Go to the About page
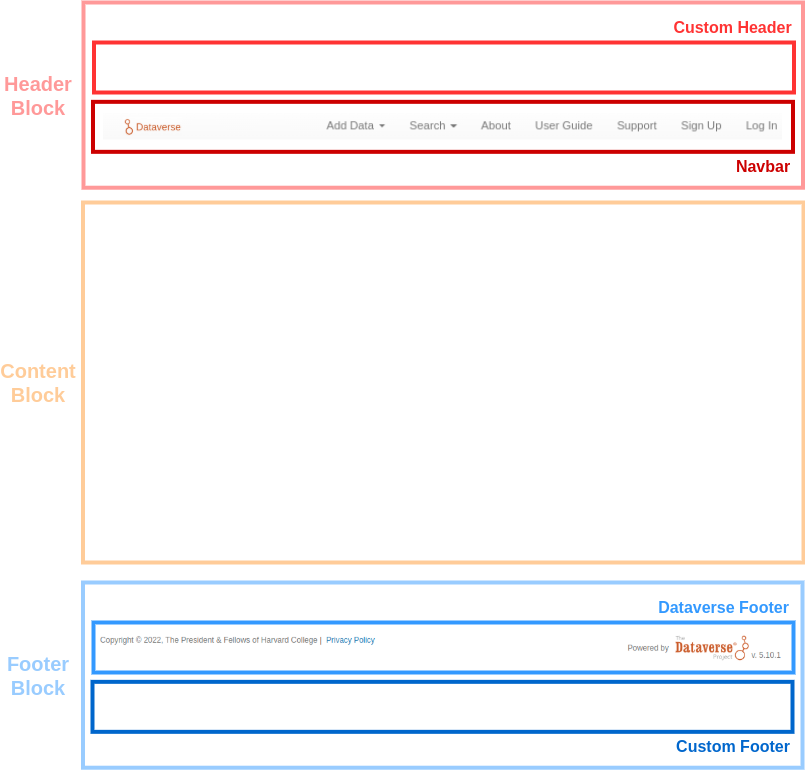The width and height of the screenshot is (805, 770). point(495,126)
